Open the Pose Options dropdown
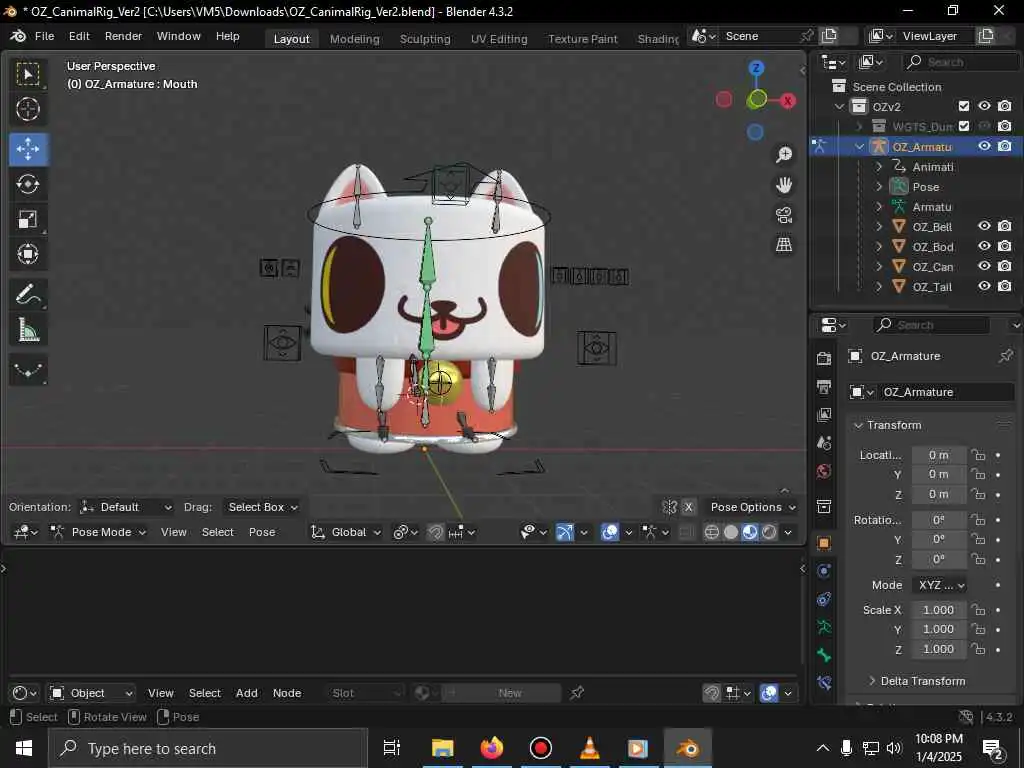 tap(752, 507)
